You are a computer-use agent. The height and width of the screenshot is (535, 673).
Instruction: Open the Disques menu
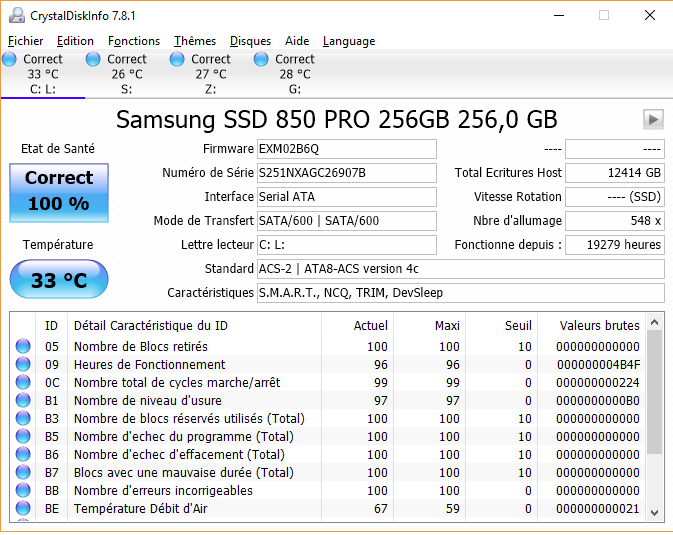tap(250, 41)
